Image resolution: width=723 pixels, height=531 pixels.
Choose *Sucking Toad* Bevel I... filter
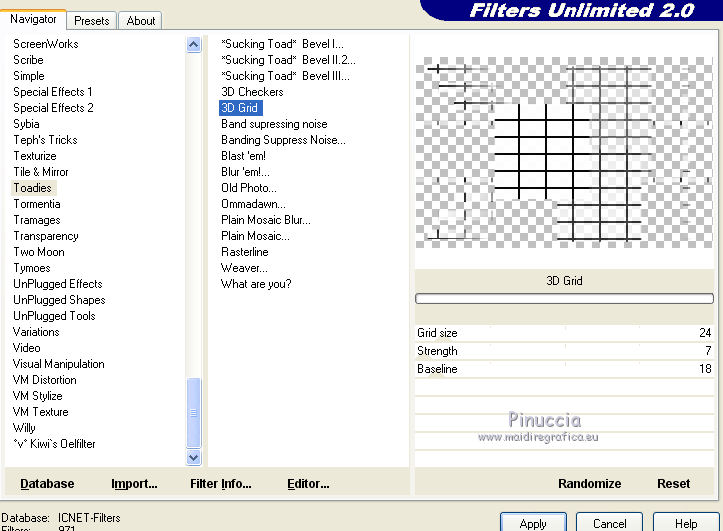282,44
